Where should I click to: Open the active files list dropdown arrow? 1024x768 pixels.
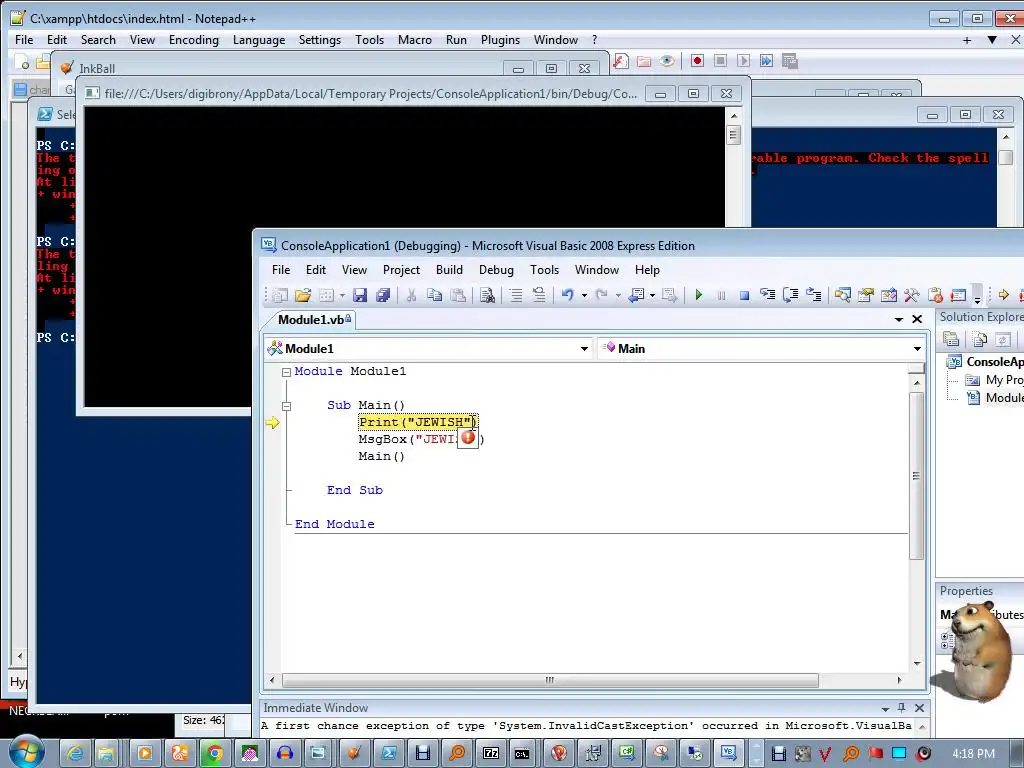point(899,319)
